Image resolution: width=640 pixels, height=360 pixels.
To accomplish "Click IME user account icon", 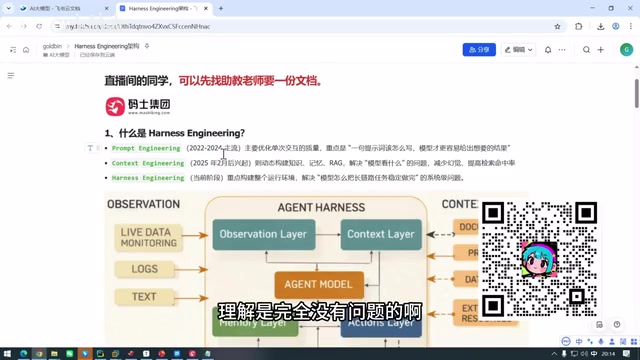I will point(612,341).
